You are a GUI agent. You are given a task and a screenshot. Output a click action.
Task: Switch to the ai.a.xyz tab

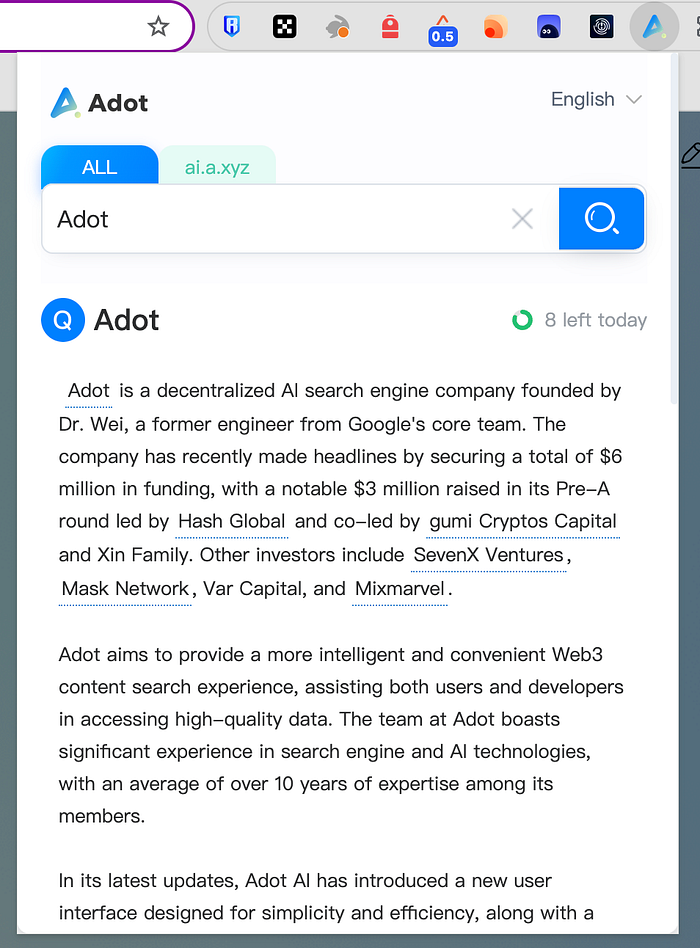point(217,167)
